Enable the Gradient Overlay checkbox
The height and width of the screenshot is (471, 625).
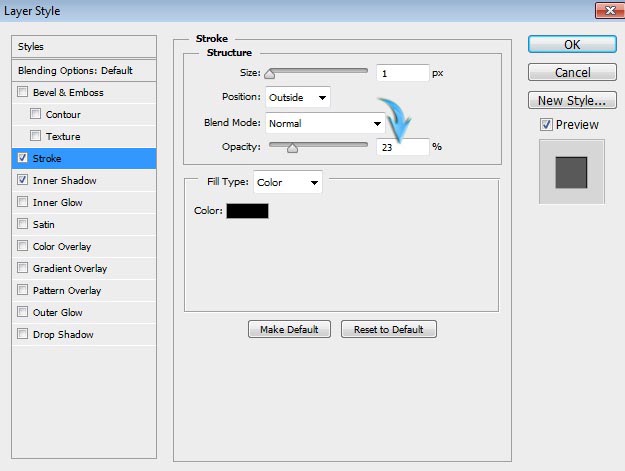coord(23,268)
